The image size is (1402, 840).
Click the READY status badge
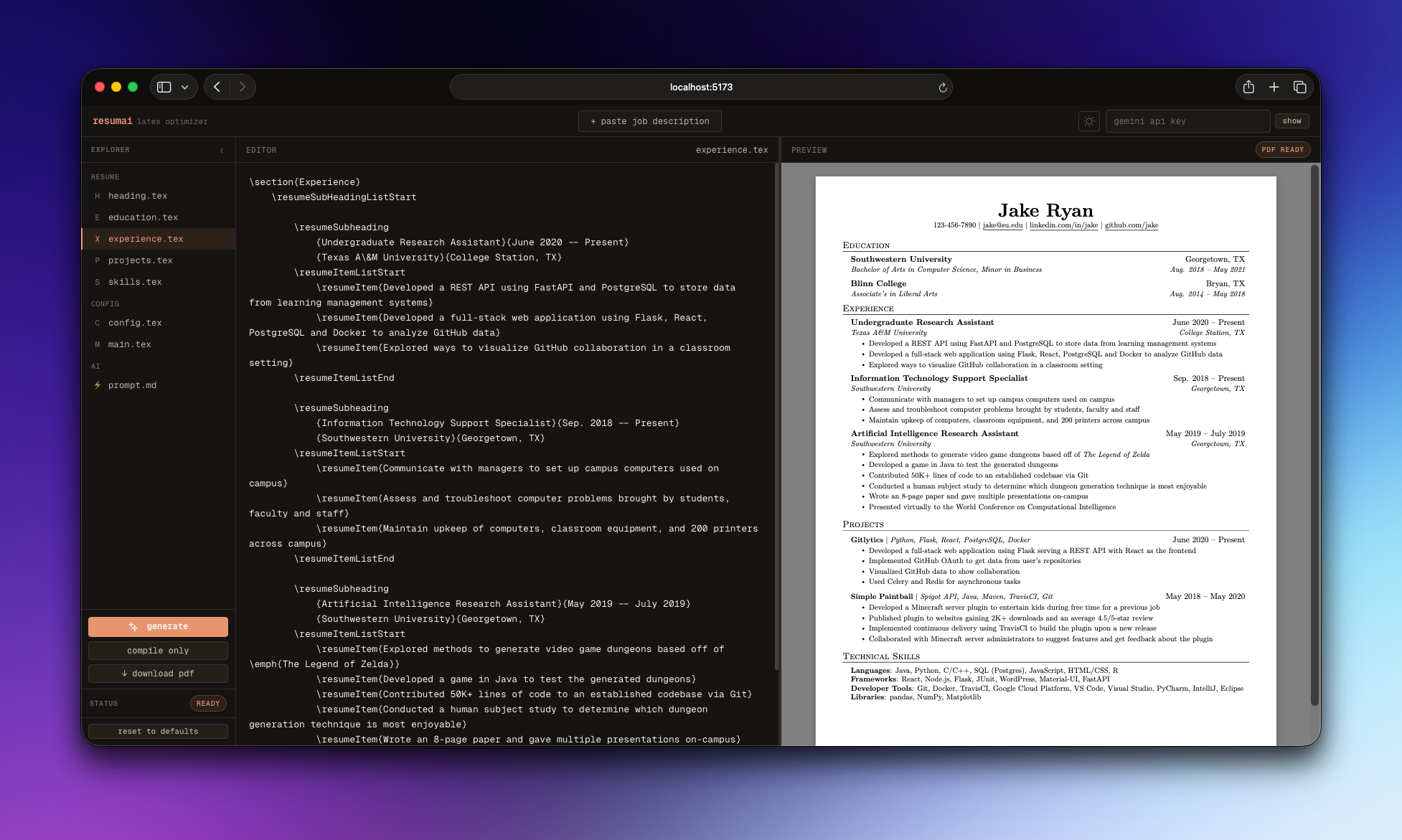coord(208,704)
